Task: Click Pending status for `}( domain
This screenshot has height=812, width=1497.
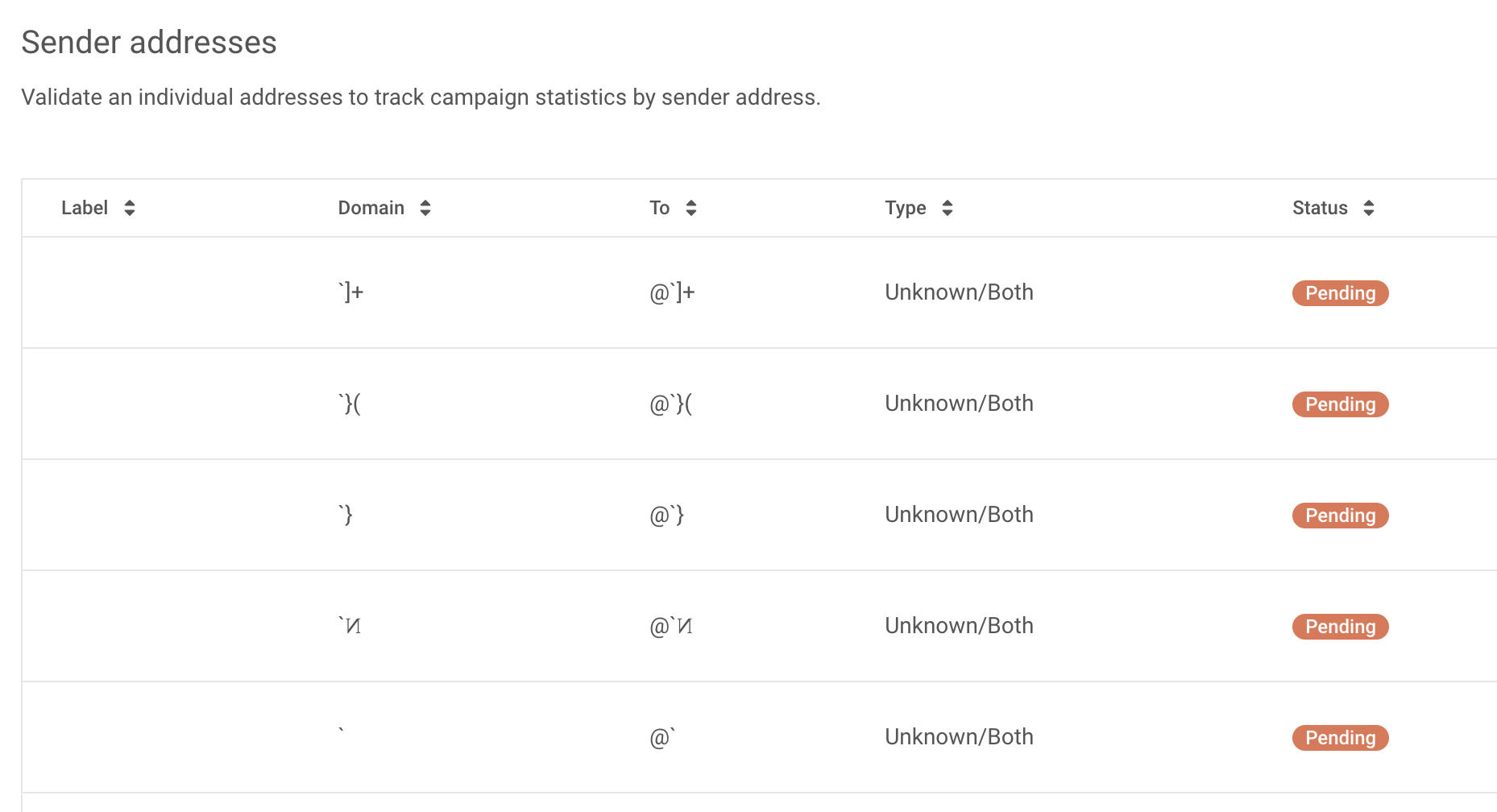Action: [1340, 404]
